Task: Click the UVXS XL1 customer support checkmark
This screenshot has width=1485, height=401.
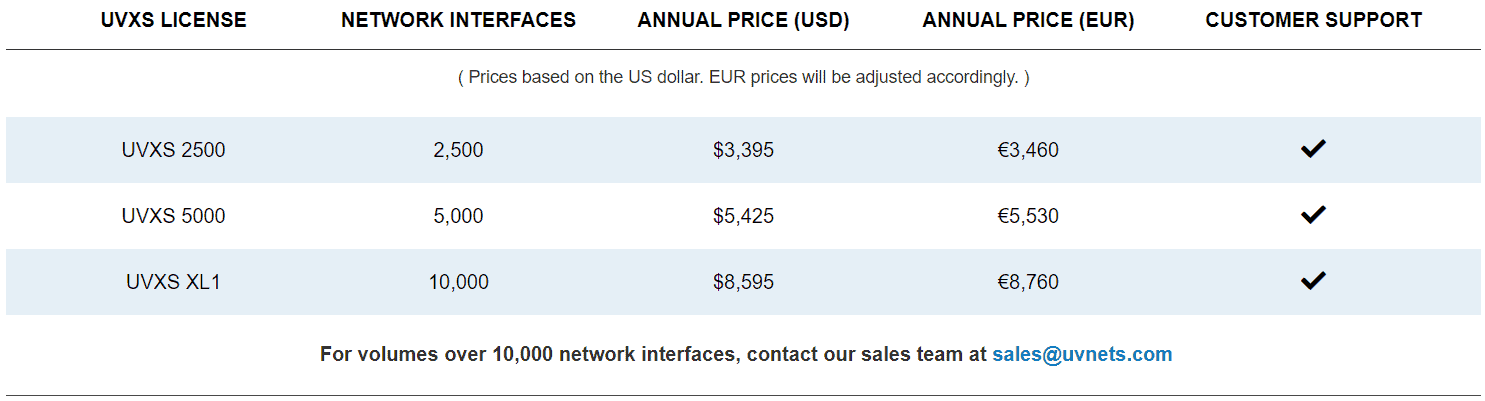Action: pos(1313,281)
